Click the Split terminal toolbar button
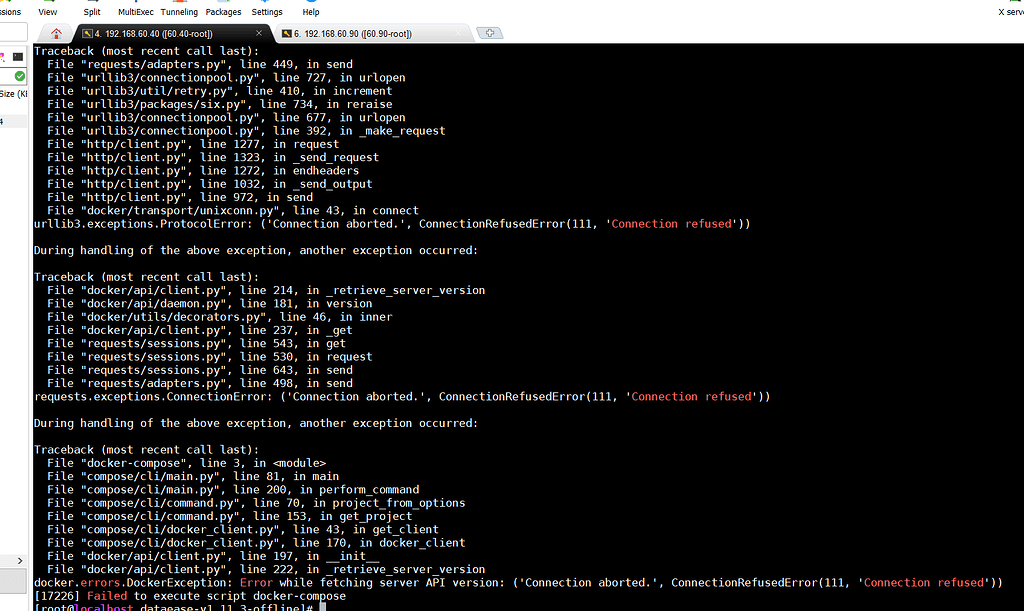1024x611 pixels. pos(92,12)
